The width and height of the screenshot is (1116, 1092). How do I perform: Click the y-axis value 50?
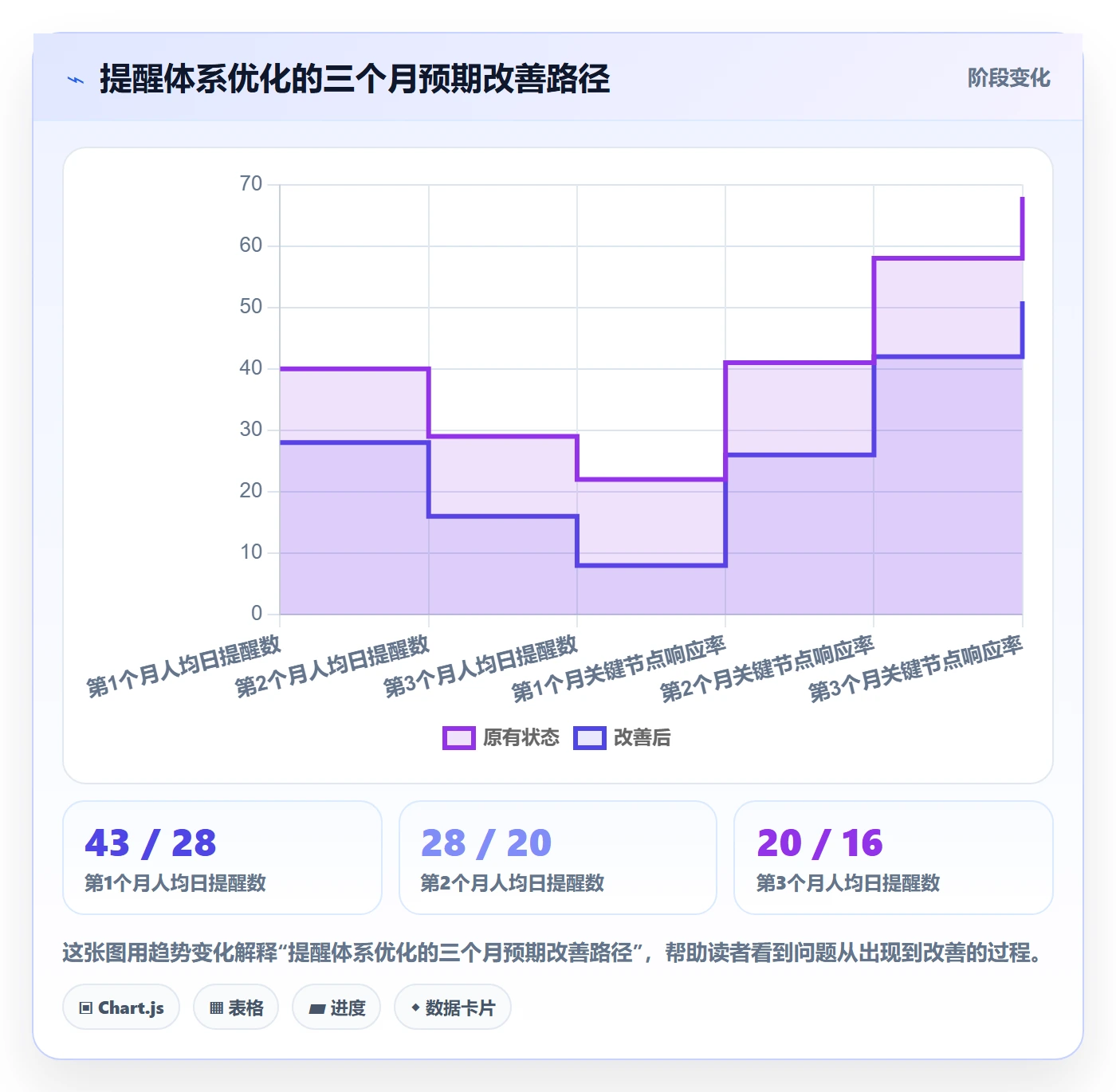(251, 307)
